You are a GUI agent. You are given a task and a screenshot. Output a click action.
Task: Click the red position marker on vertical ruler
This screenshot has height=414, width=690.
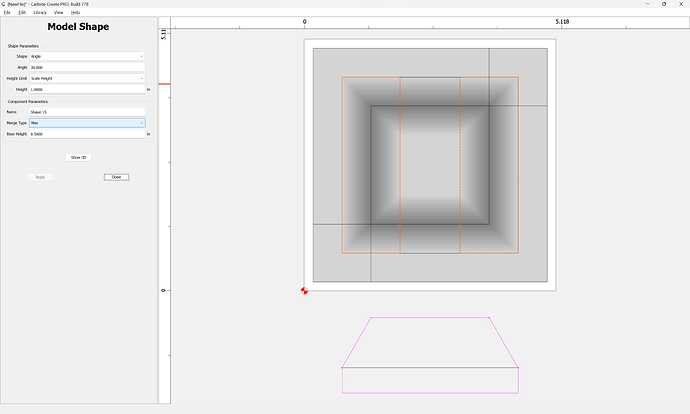164,84
